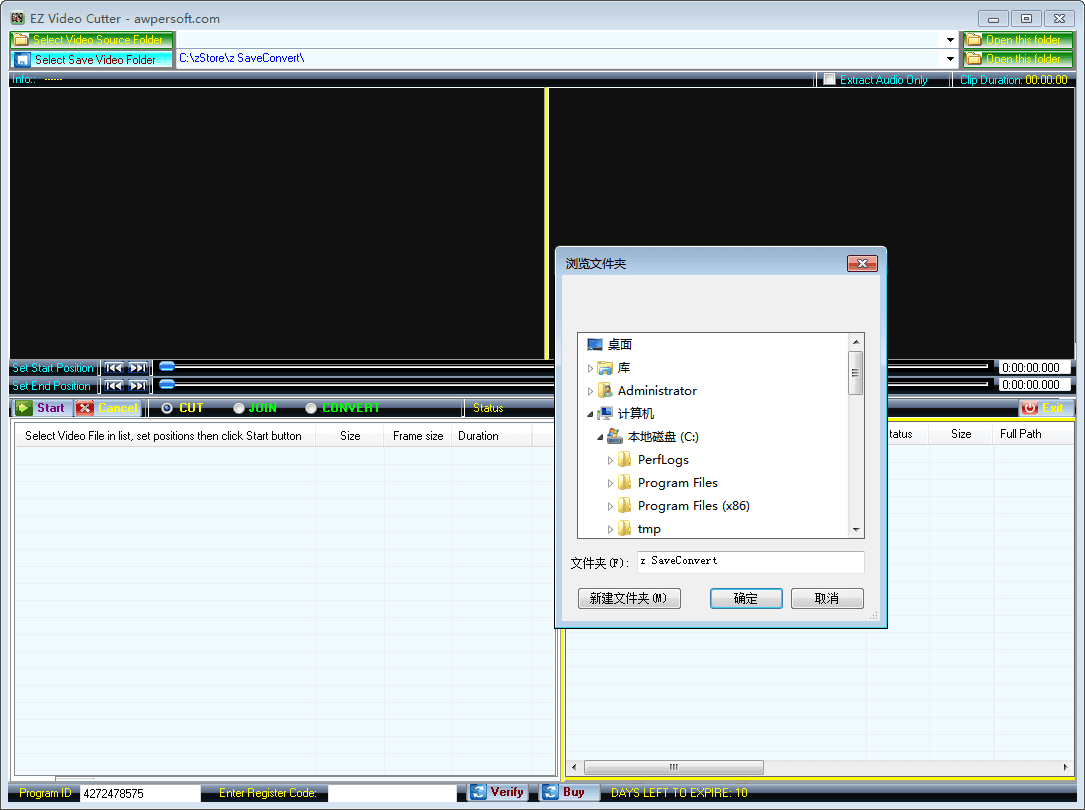Click the Select Video Source Folder icon

[21, 39]
